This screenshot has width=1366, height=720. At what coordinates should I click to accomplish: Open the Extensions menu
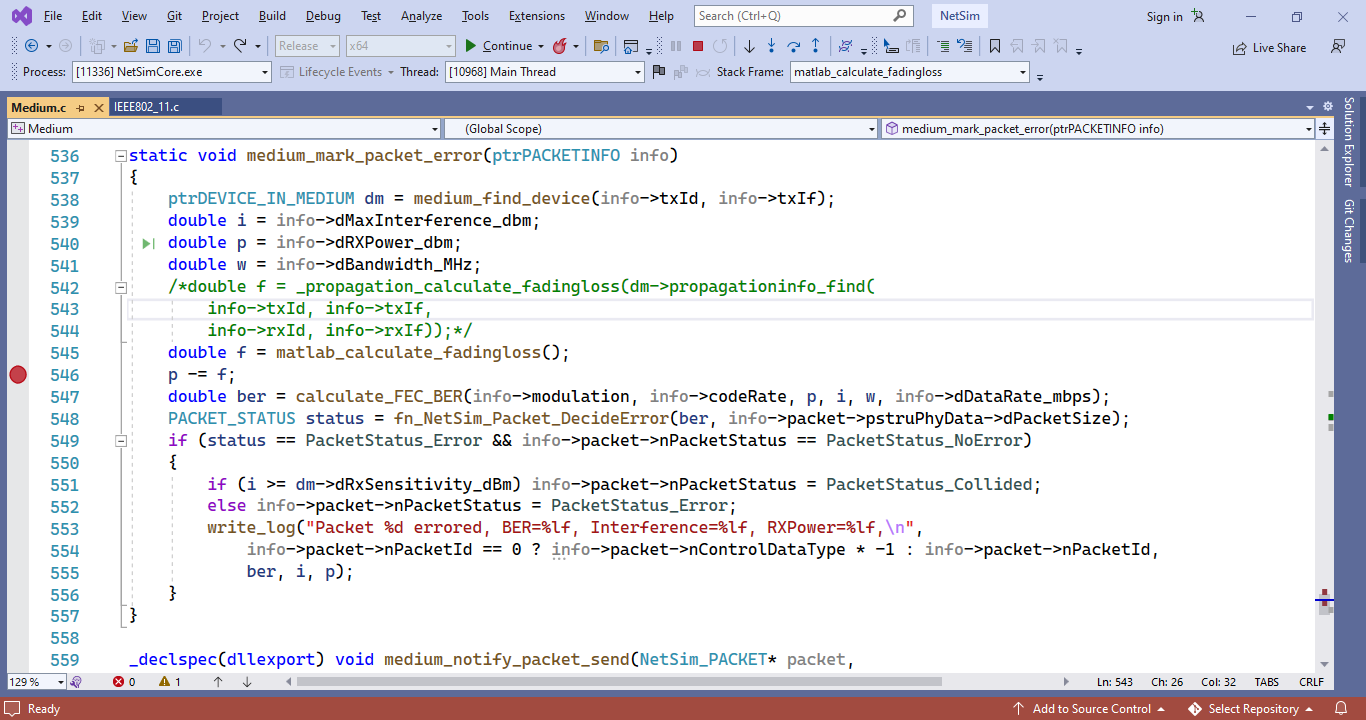(x=536, y=16)
